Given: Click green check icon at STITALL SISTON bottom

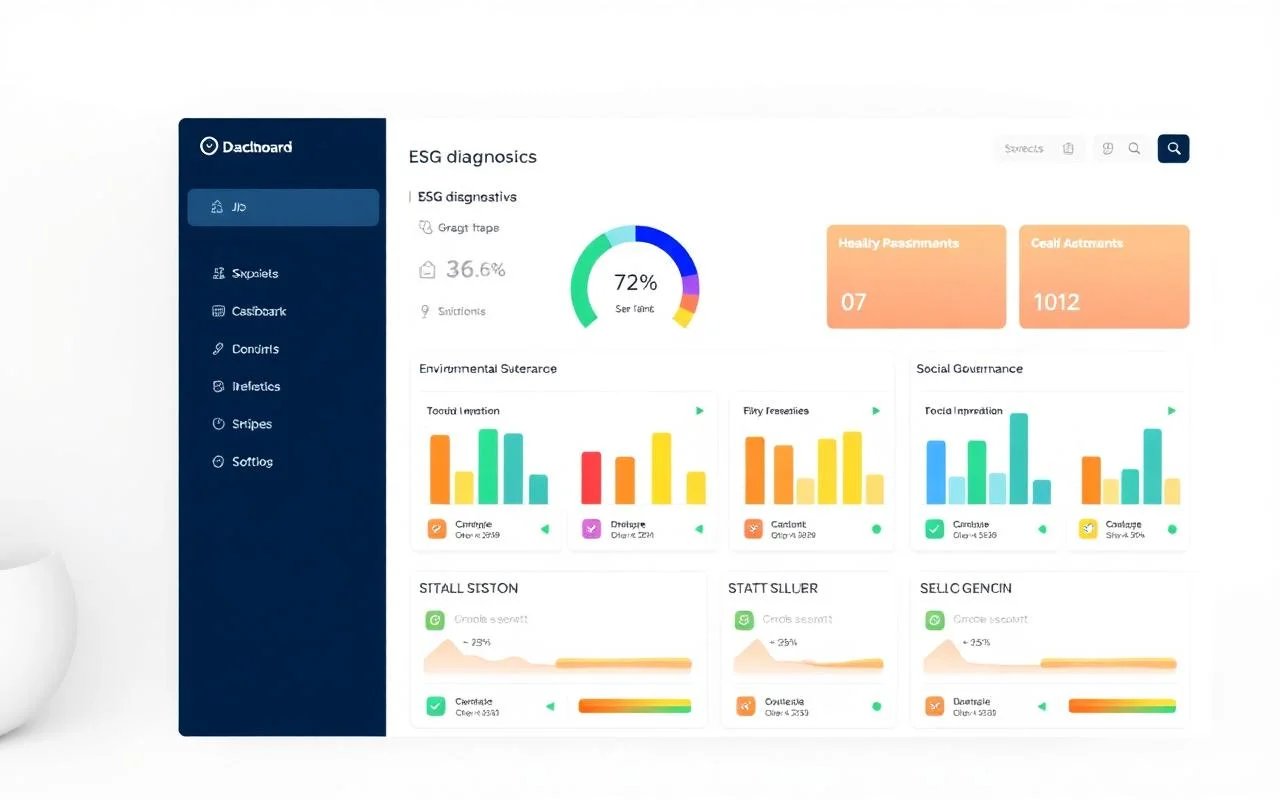Looking at the screenshot, I should click(x=436, y=706).
